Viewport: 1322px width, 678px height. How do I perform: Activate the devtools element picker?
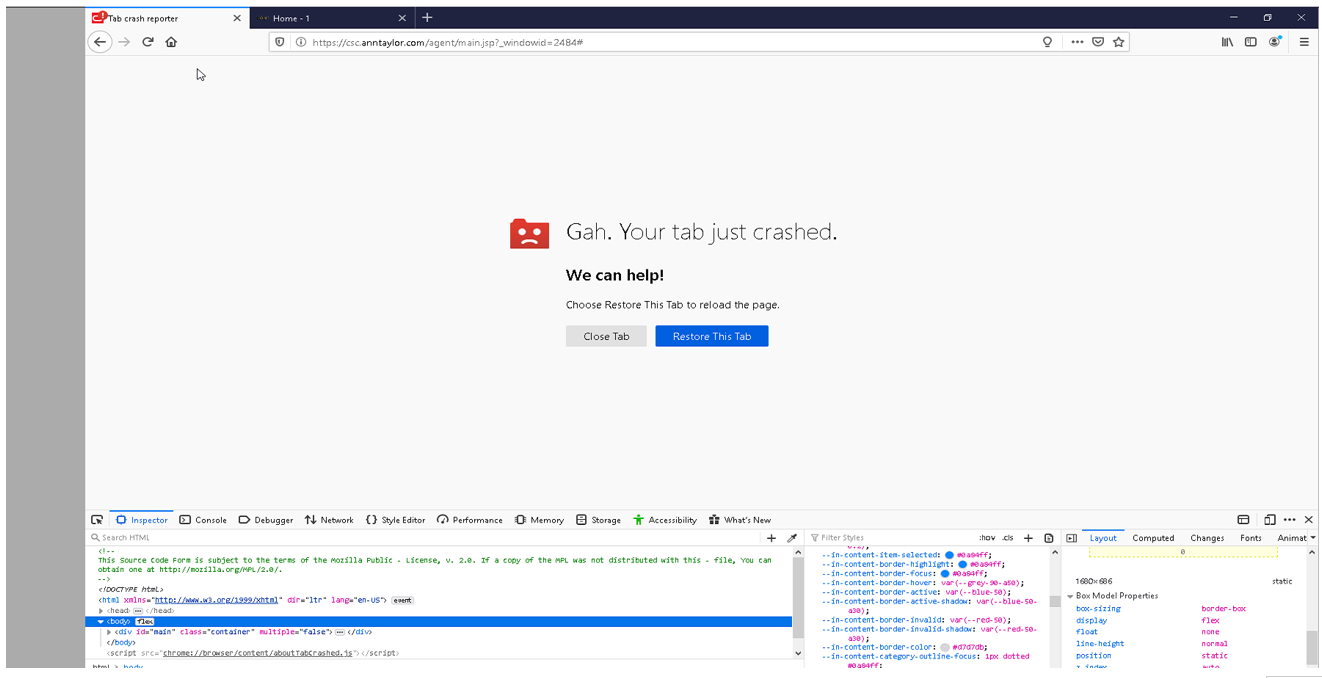97,520
